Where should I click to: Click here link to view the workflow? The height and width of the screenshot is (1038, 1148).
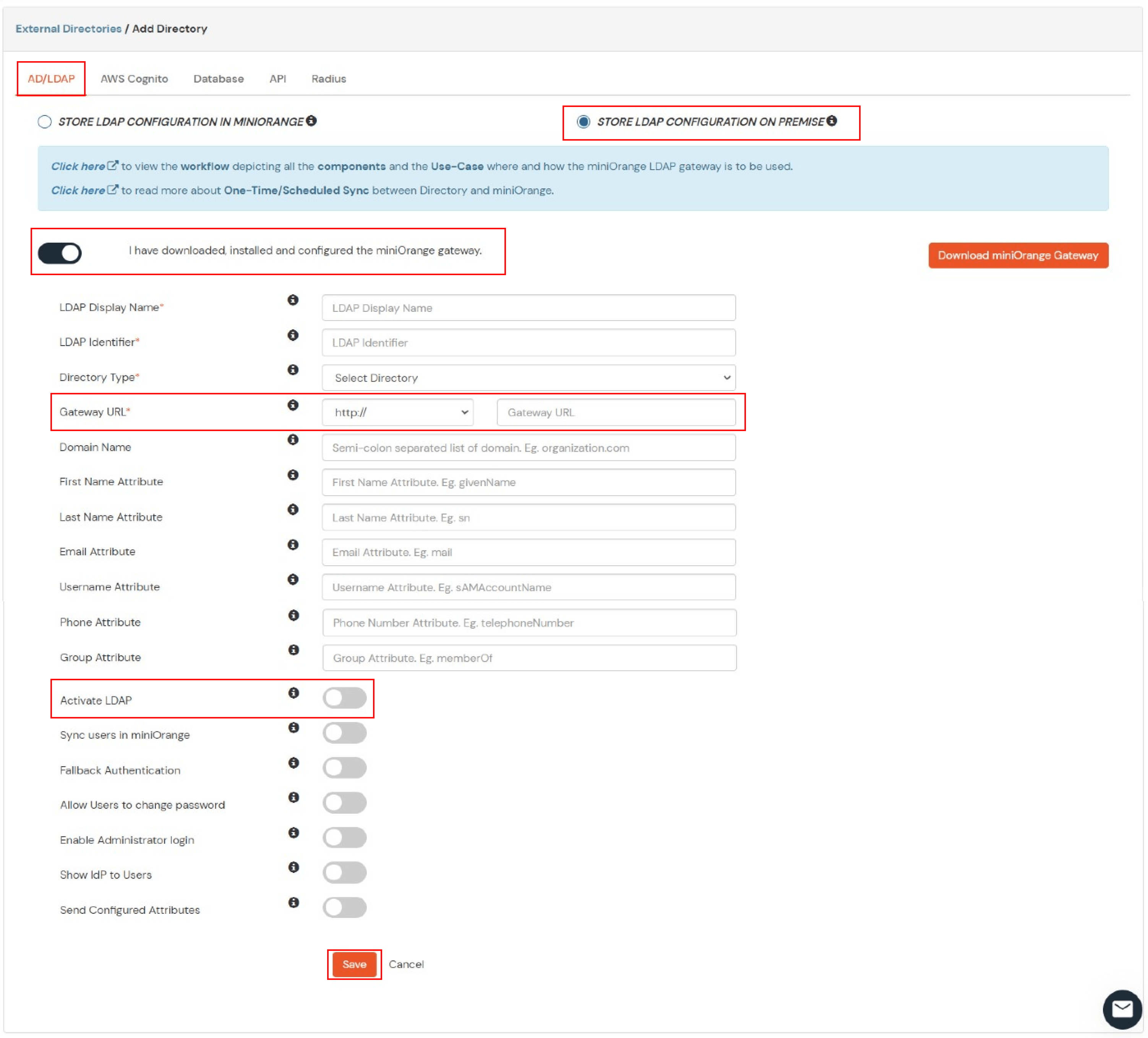[84, 166]
